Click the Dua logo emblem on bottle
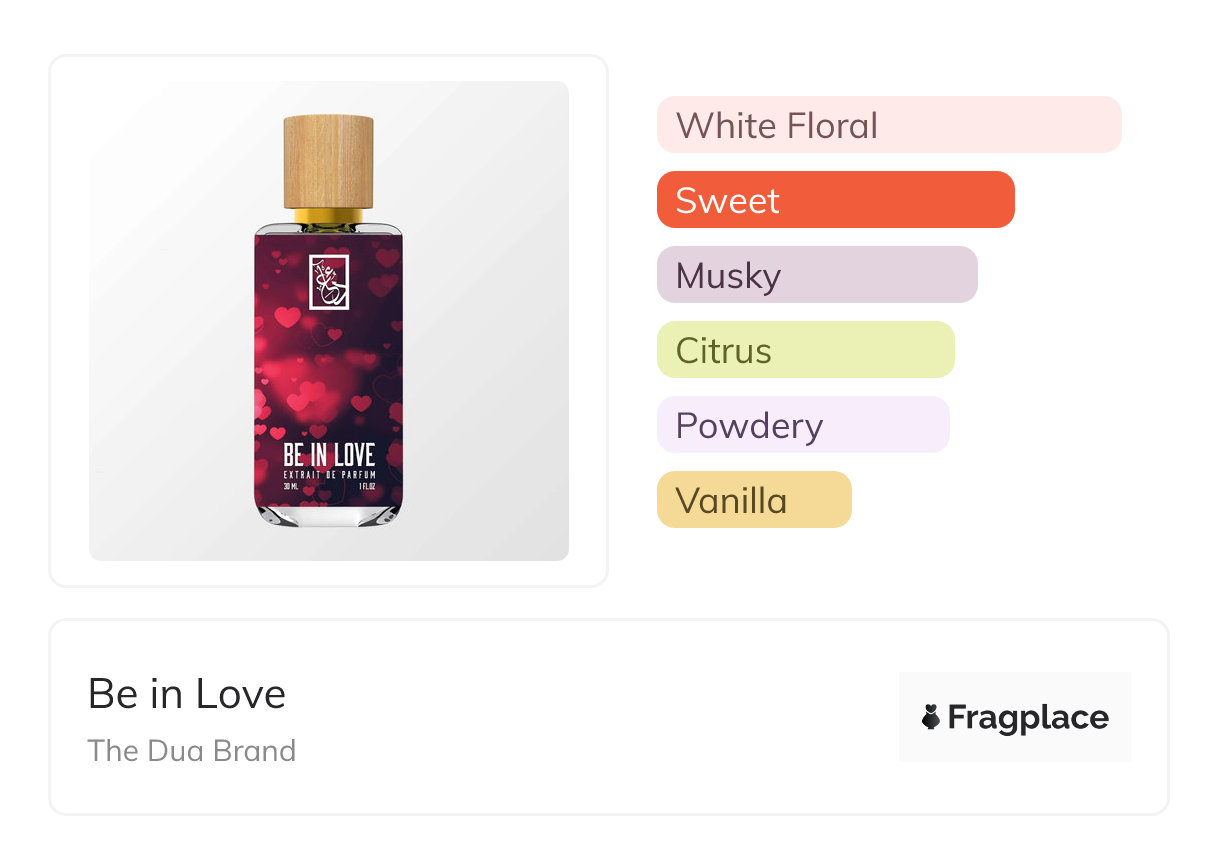The width and height of the screenshot is (1218, 864). pyautogui.click(x=329, y=282)
